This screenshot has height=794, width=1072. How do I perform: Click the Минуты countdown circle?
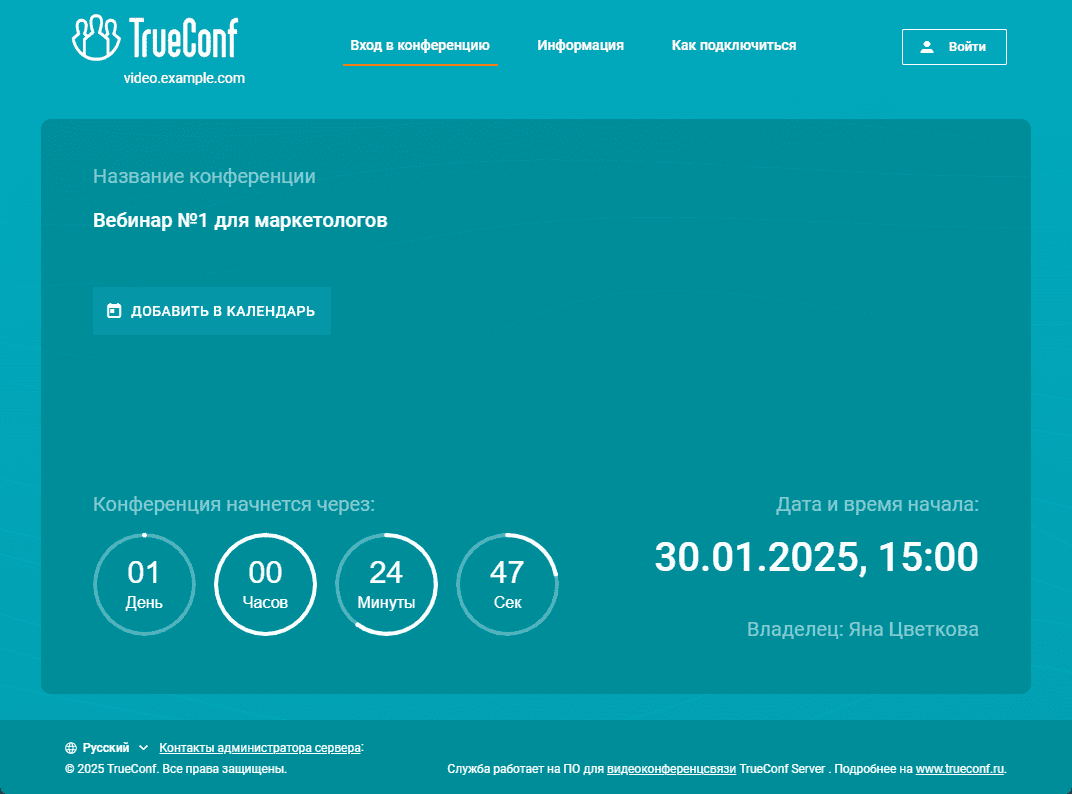point(386,584)
